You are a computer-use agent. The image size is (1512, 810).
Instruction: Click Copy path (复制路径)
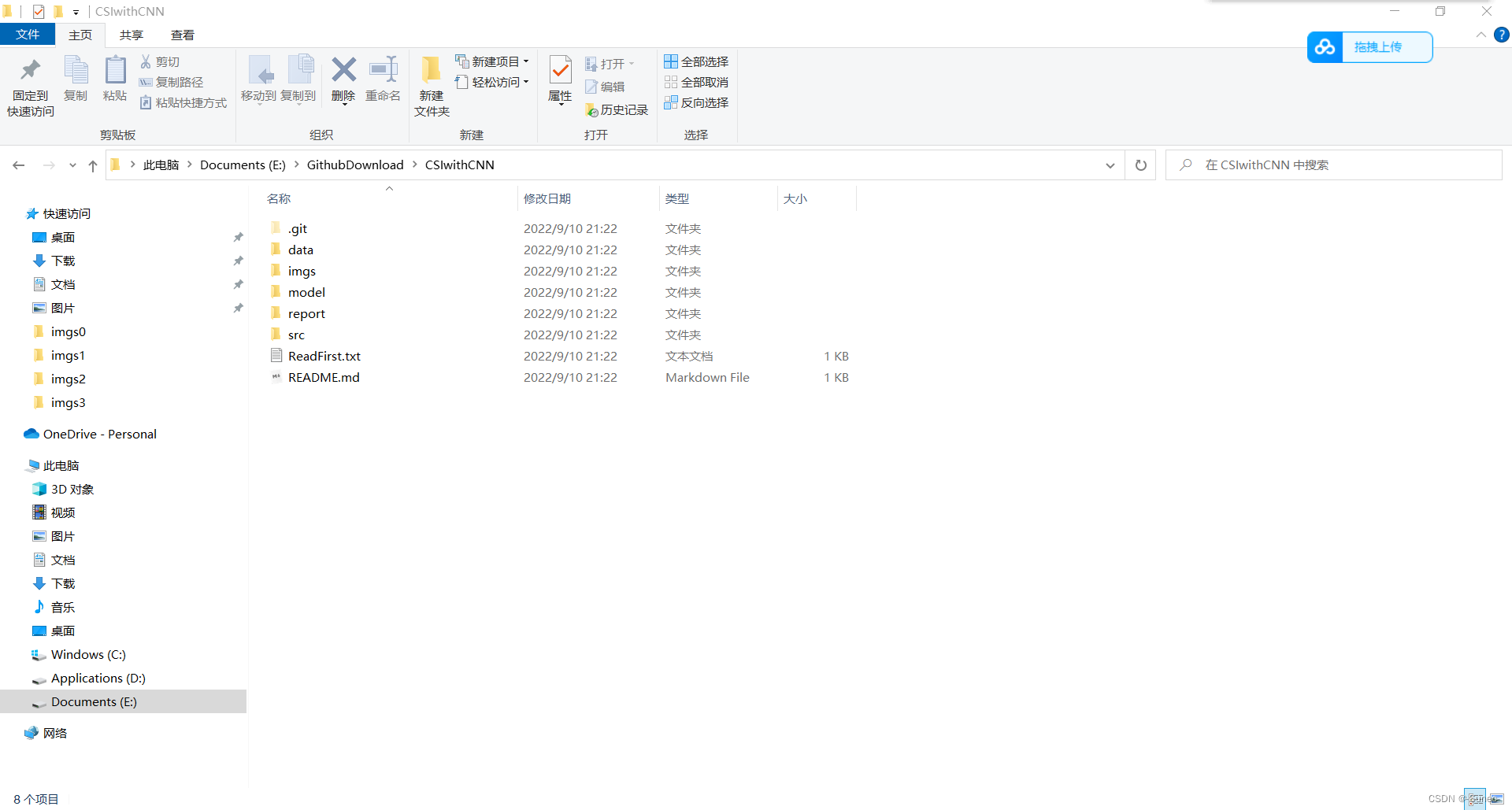[171, 82]
